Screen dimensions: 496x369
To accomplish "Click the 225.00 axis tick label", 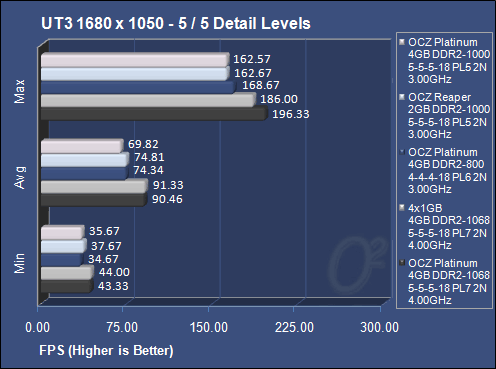I will point(294,327).
